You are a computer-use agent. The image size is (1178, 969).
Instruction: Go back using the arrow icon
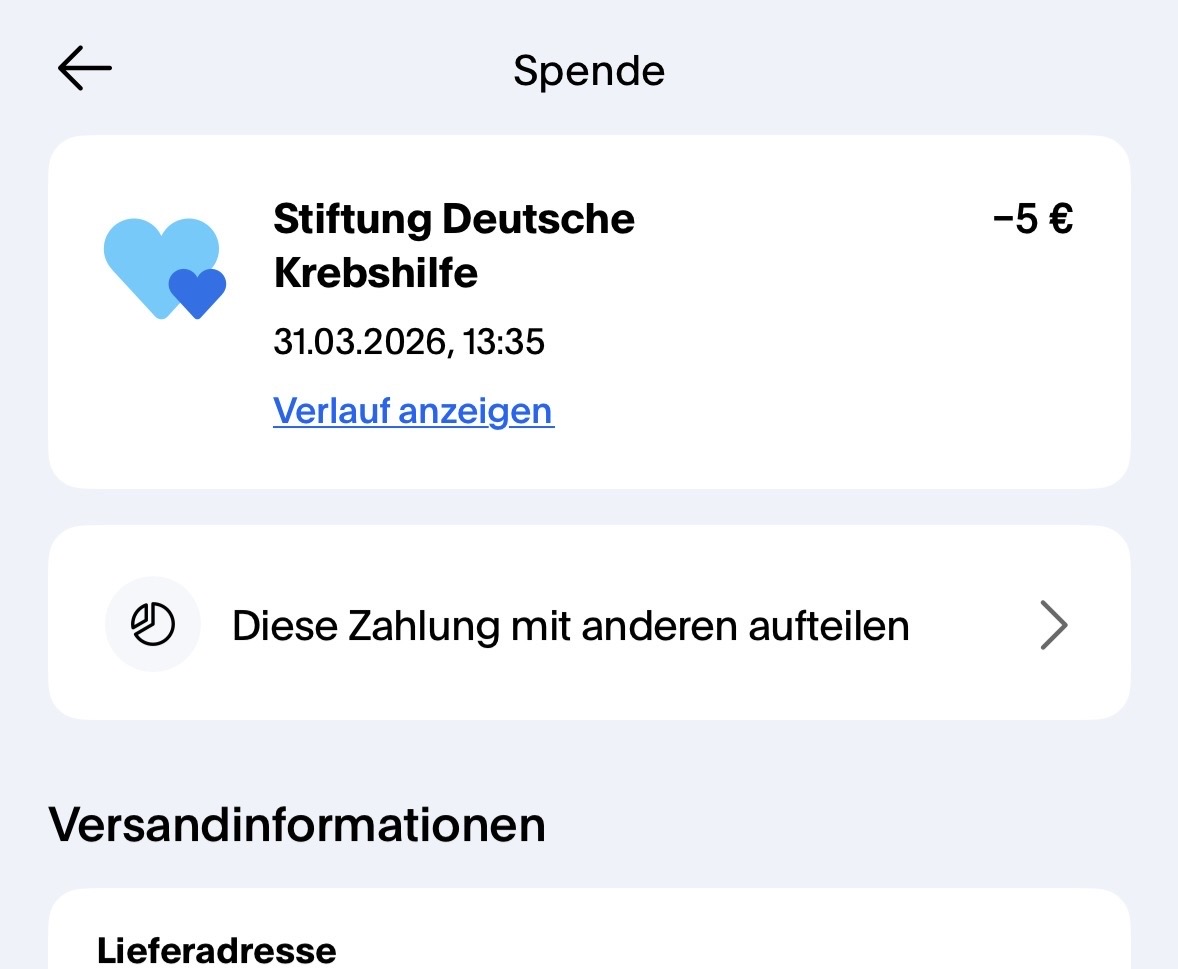tap(85, 69)
